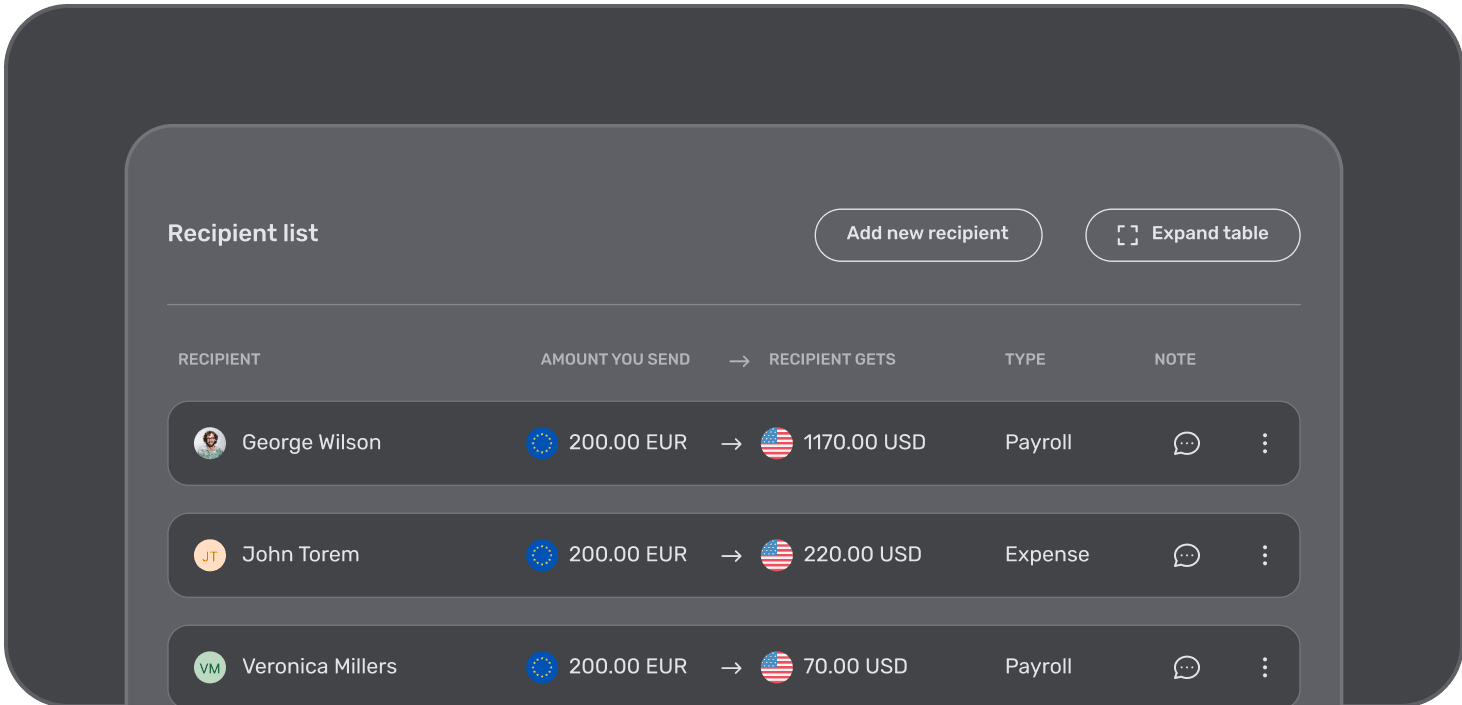
Task: Select the 200.00 EUR amount for John Torem
Action: click(x=628, y=555)
